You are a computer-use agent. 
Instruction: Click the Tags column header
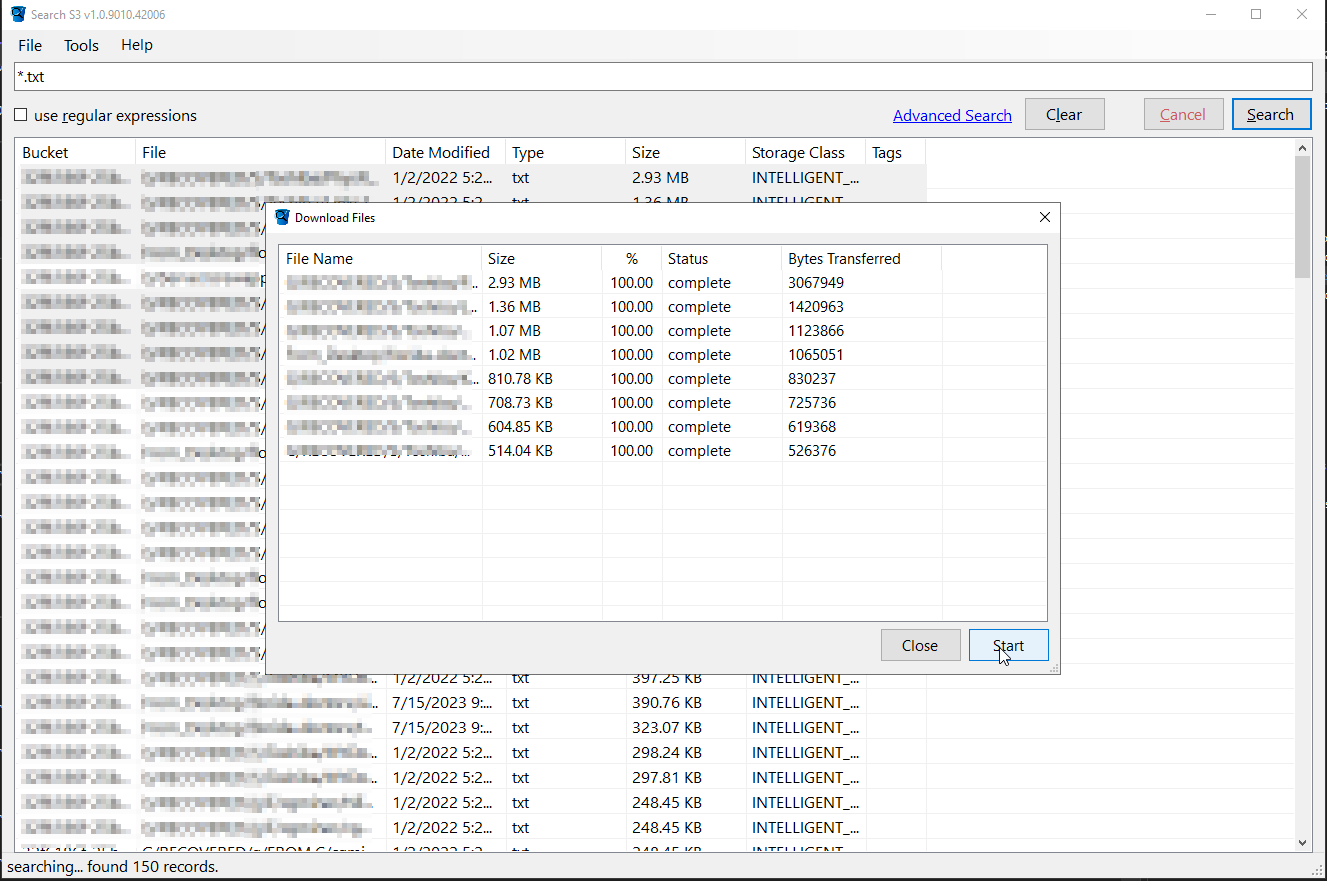click(x=896, y=152)
